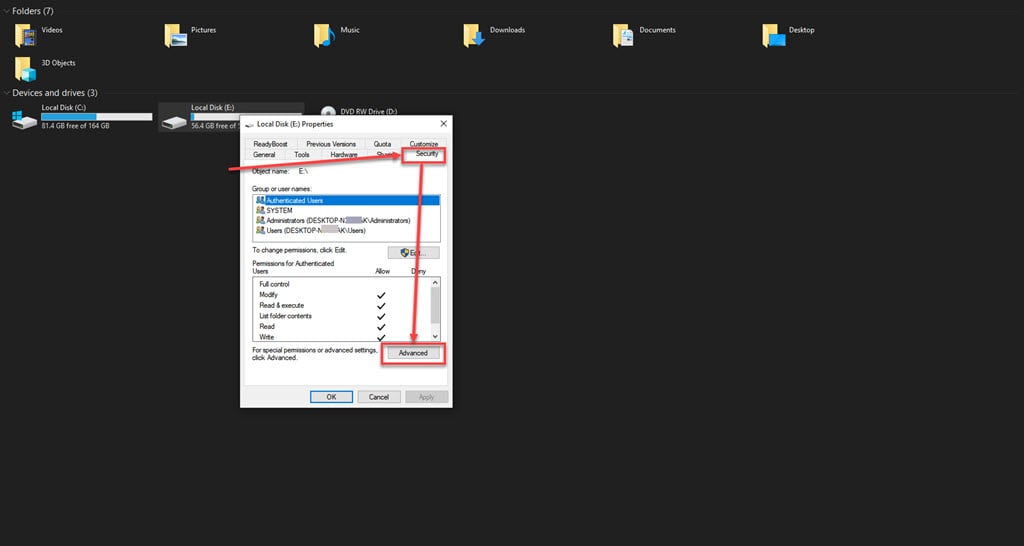The height and width of the screenshot is (546, 1024).
Task: Select the Local Disk (C:) drive icon
Action: 25,119
